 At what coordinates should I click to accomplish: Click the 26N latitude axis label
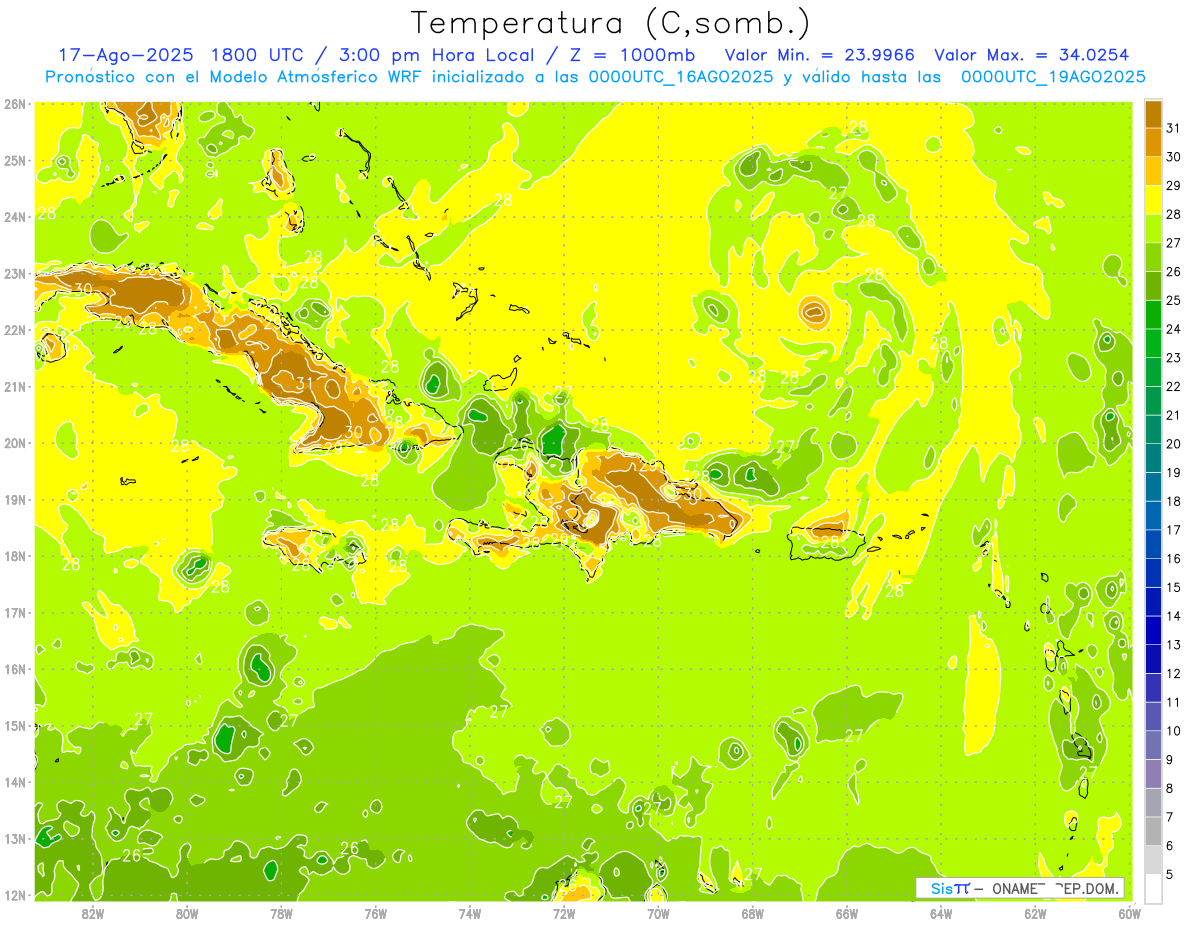[15, 104]
